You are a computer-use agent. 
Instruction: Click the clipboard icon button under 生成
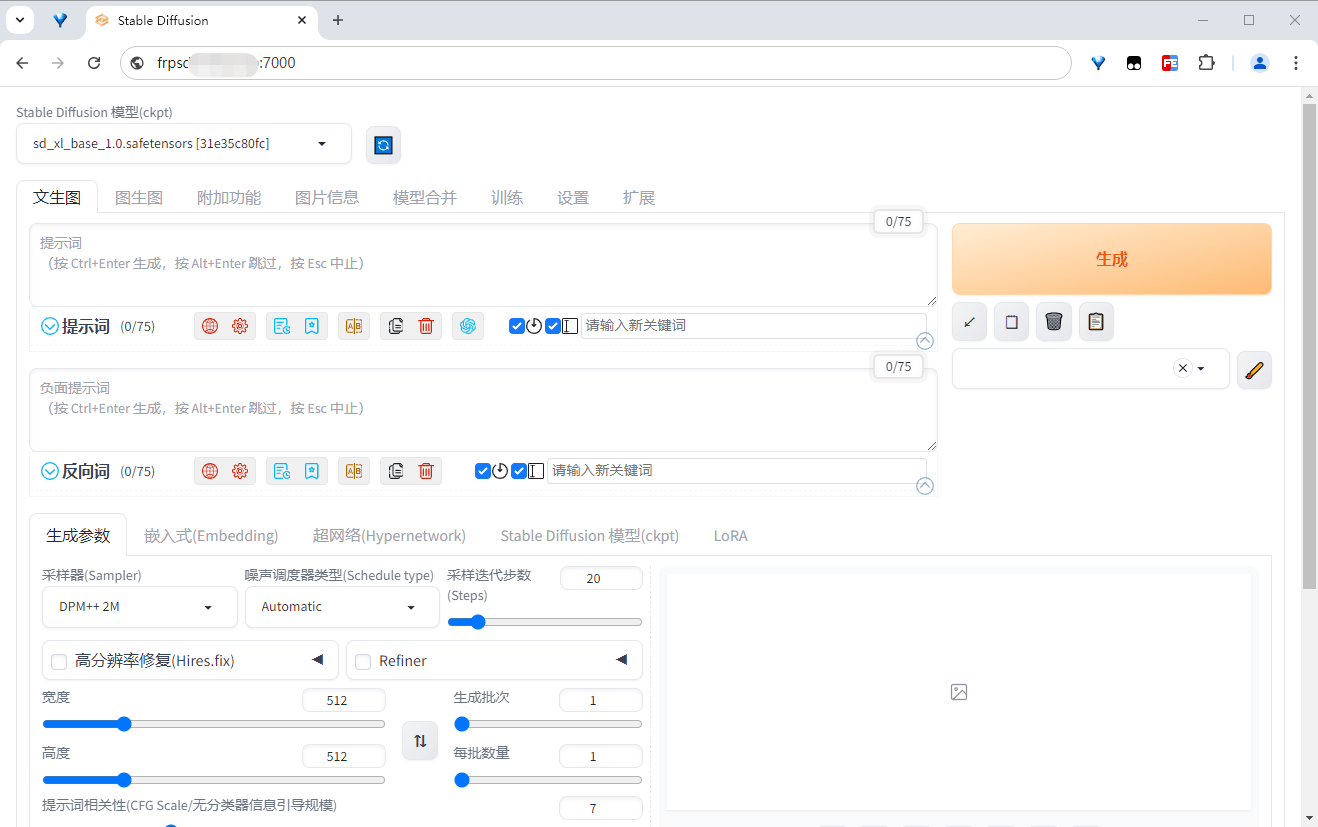tap(1096, 322)
